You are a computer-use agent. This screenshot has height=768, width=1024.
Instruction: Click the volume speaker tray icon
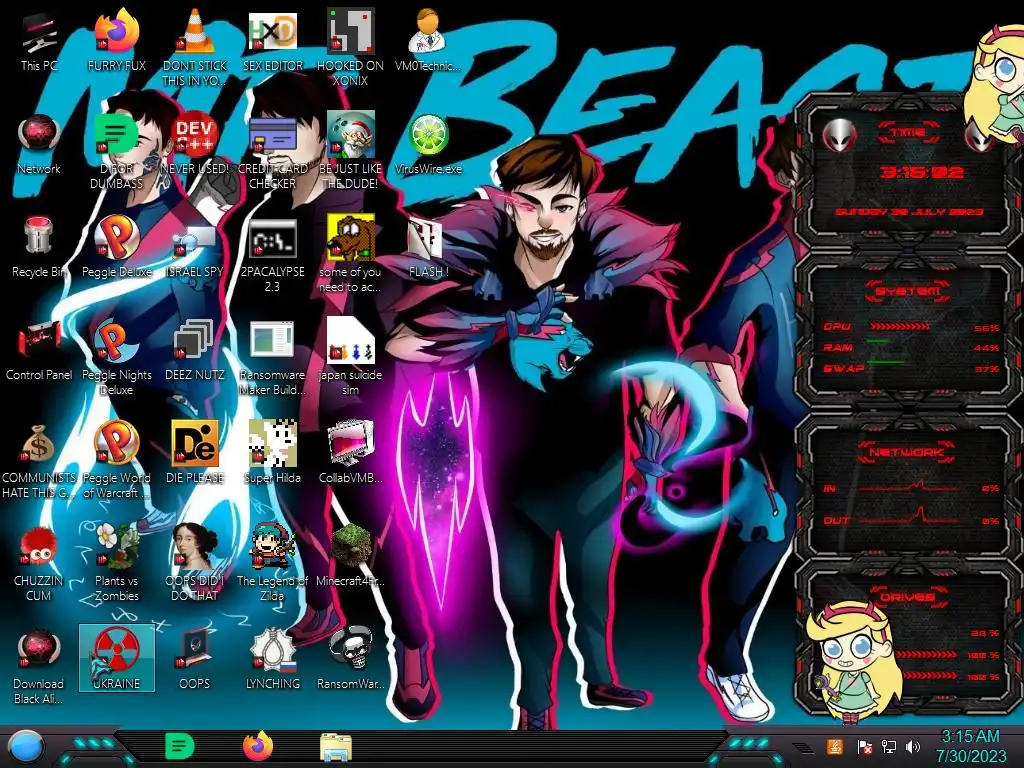point(912,747)
